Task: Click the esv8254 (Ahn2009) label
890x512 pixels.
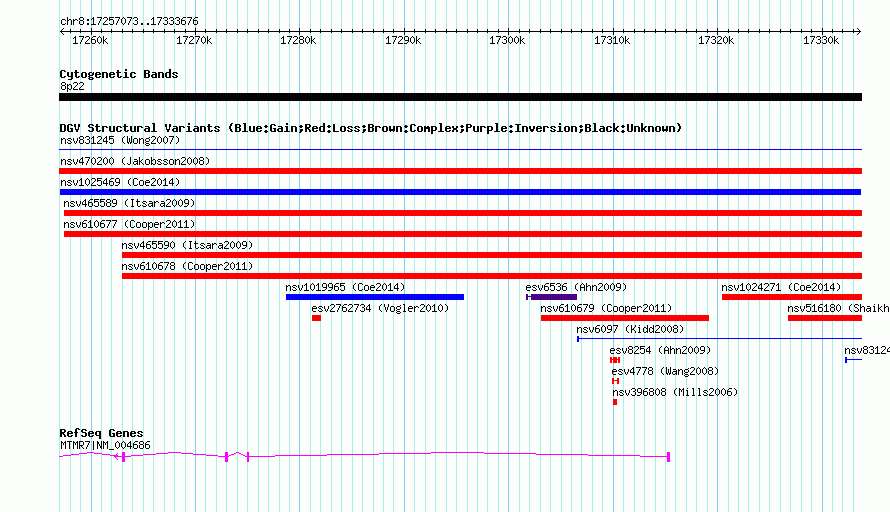Action: point(660,350)
